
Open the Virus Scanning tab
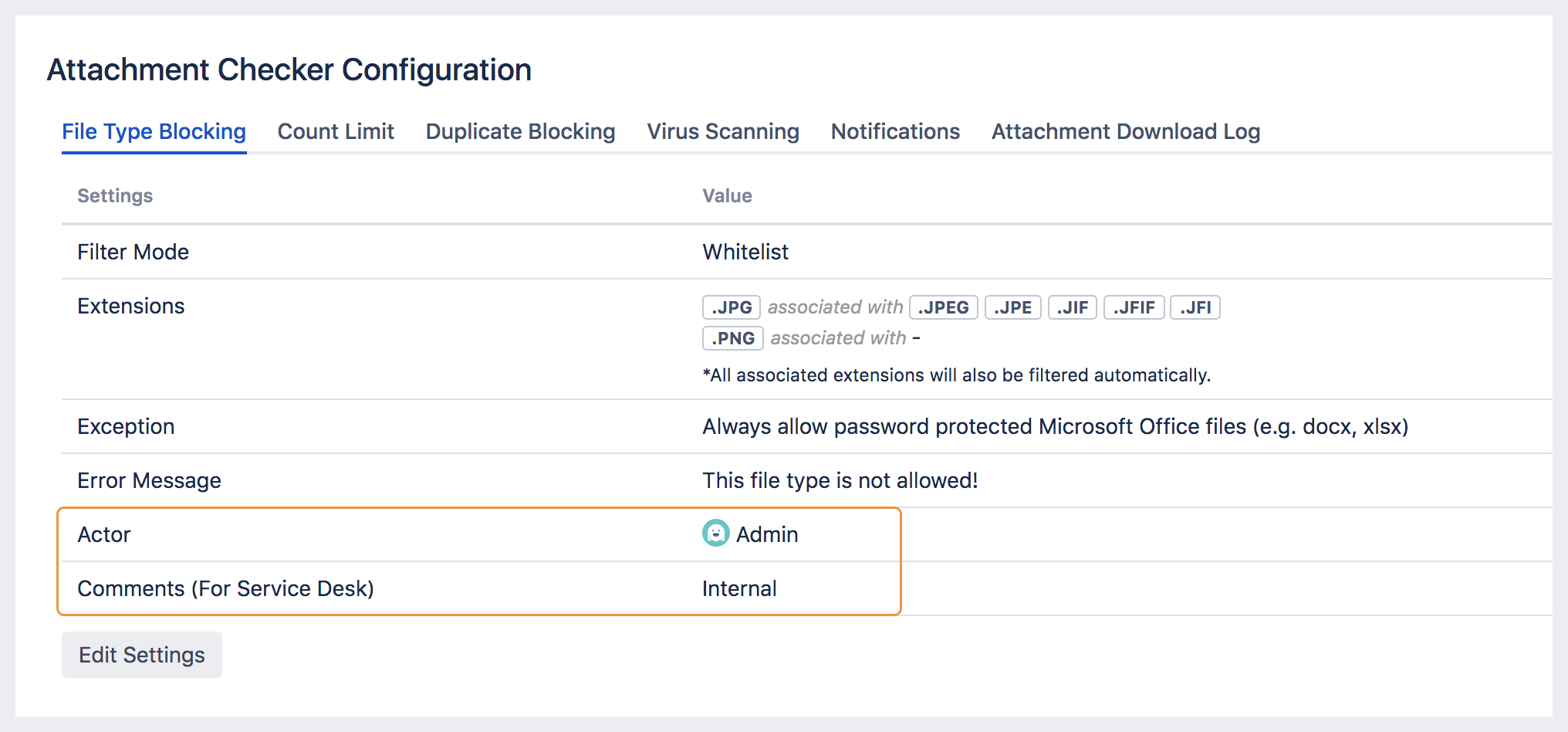(x=722, y=131)
